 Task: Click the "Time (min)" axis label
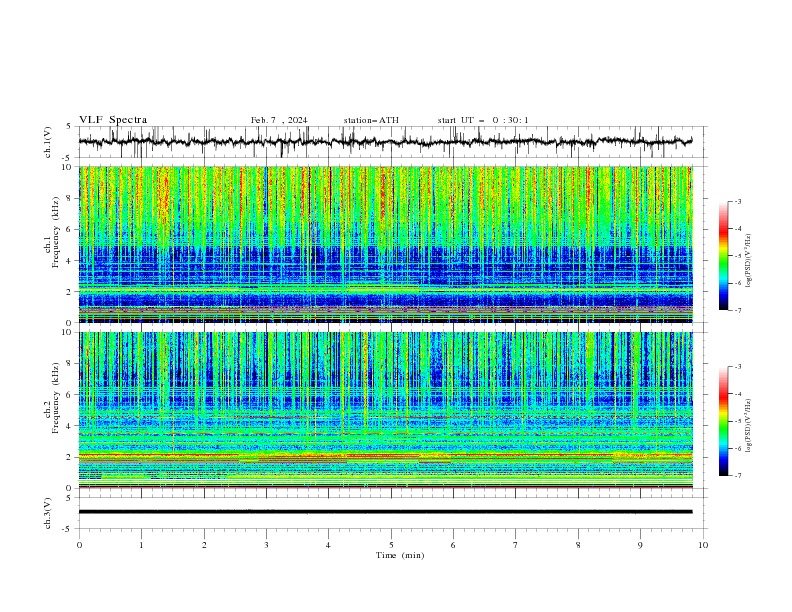pos(400,555)
